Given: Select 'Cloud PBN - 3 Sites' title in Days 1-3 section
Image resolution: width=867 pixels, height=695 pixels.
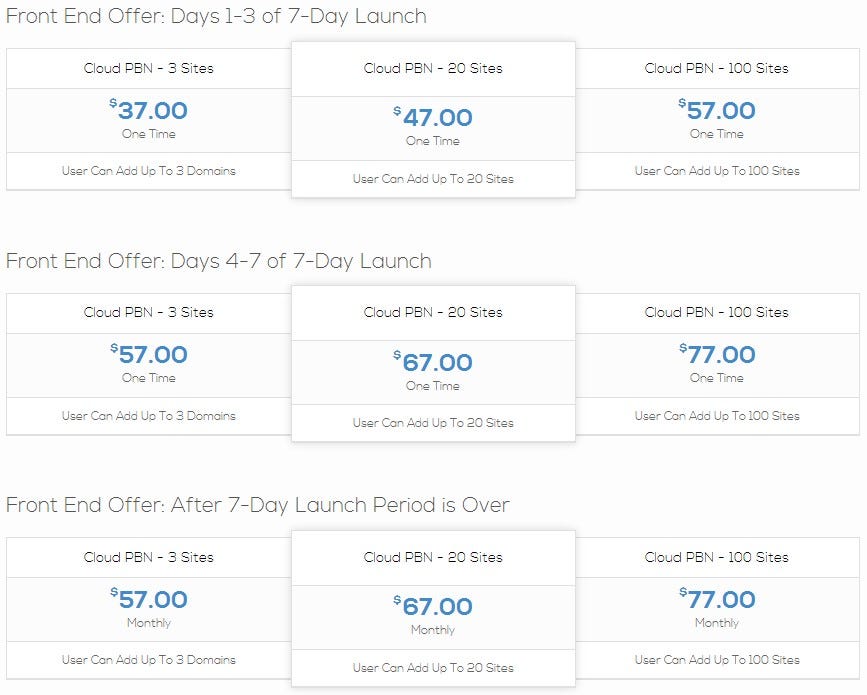Looking at the screenshot, I should tap(149, 68).
